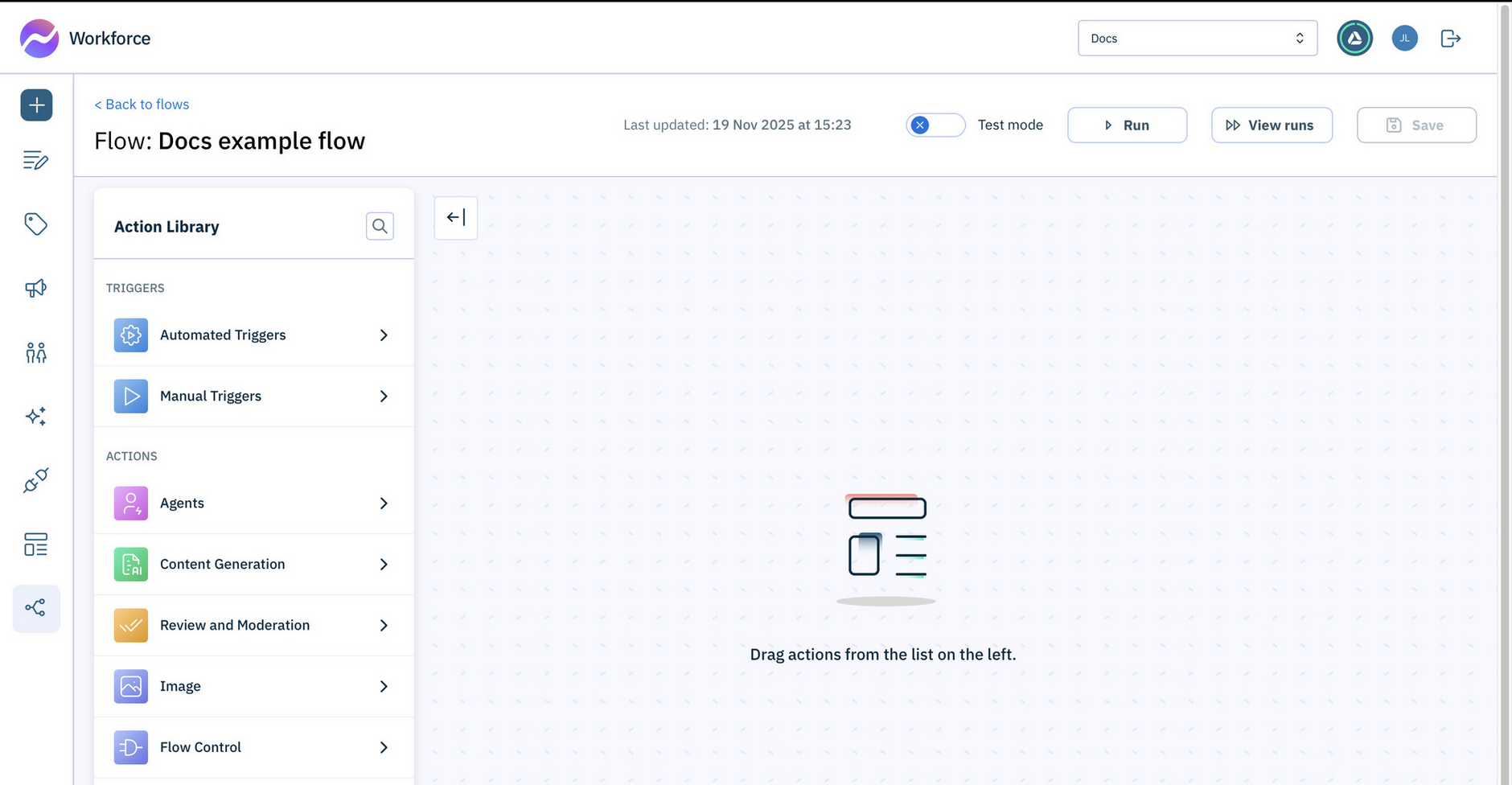Select the AI sparkles sidebar icon
The width and height of the screenshot is (1512, 785).
tap(36, 416)
